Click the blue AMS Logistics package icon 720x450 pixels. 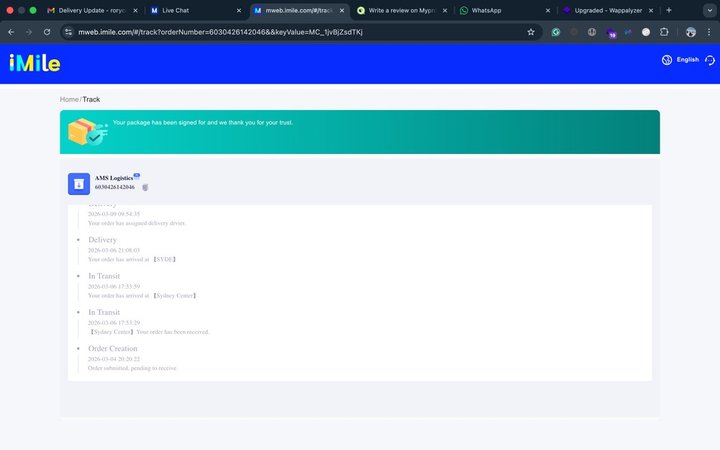tap(79, 184)
